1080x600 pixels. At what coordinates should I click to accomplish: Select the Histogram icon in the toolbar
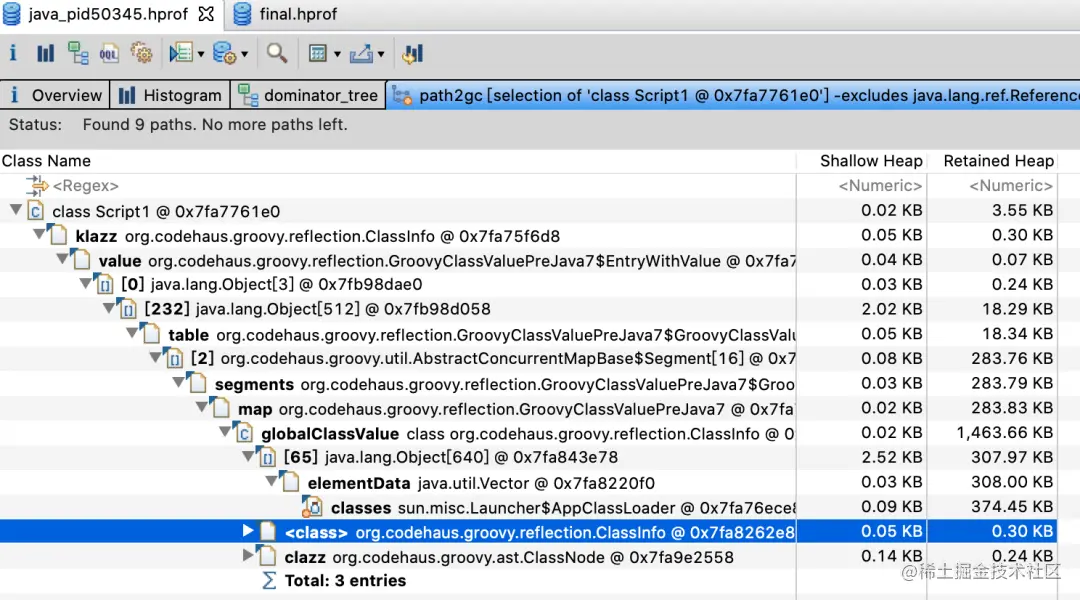pyautogui.click(x=45, y=53)
